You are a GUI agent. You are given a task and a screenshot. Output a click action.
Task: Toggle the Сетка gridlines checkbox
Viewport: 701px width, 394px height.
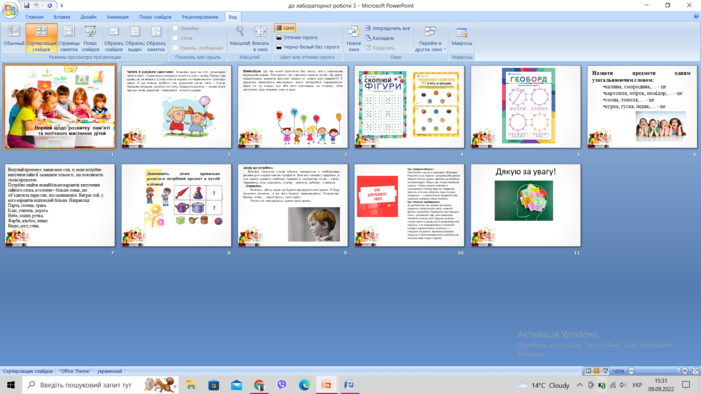click(x=175, y=38)
